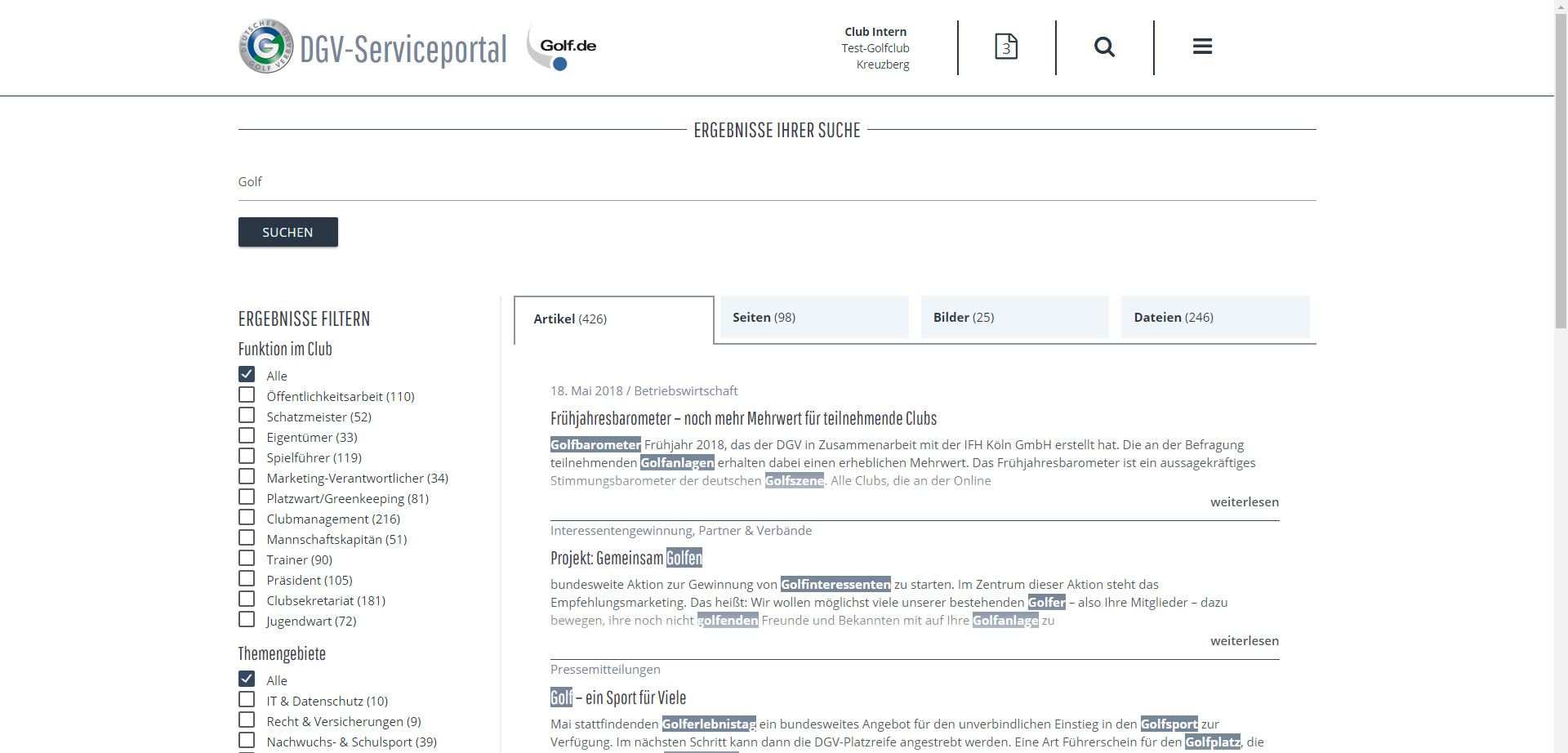Check IT & Datenschutz filter

click(x=247, y=700)
